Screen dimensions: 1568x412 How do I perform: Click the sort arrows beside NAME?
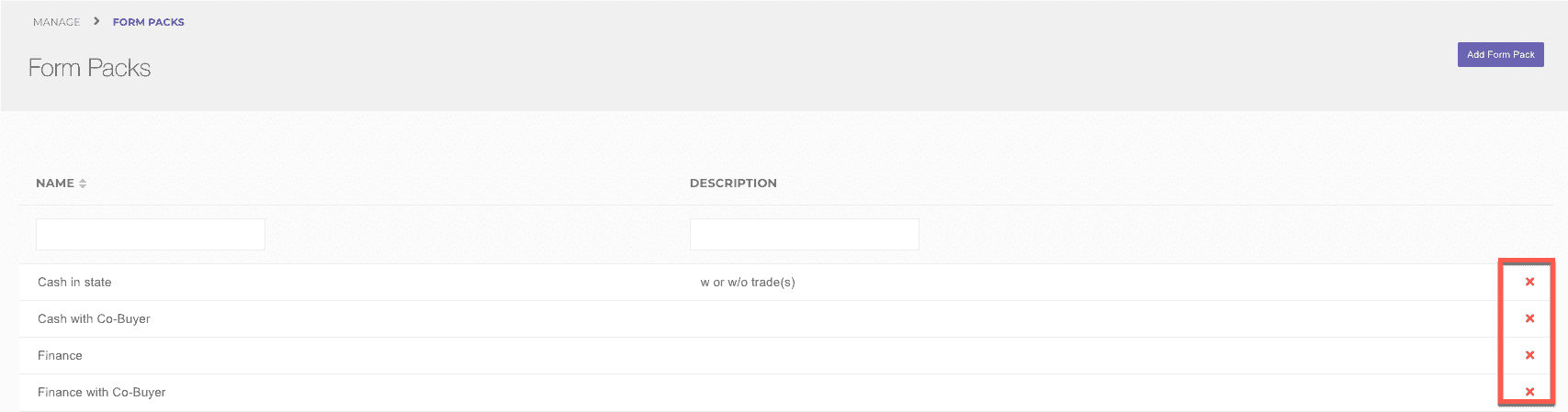(x=83, y=184)
